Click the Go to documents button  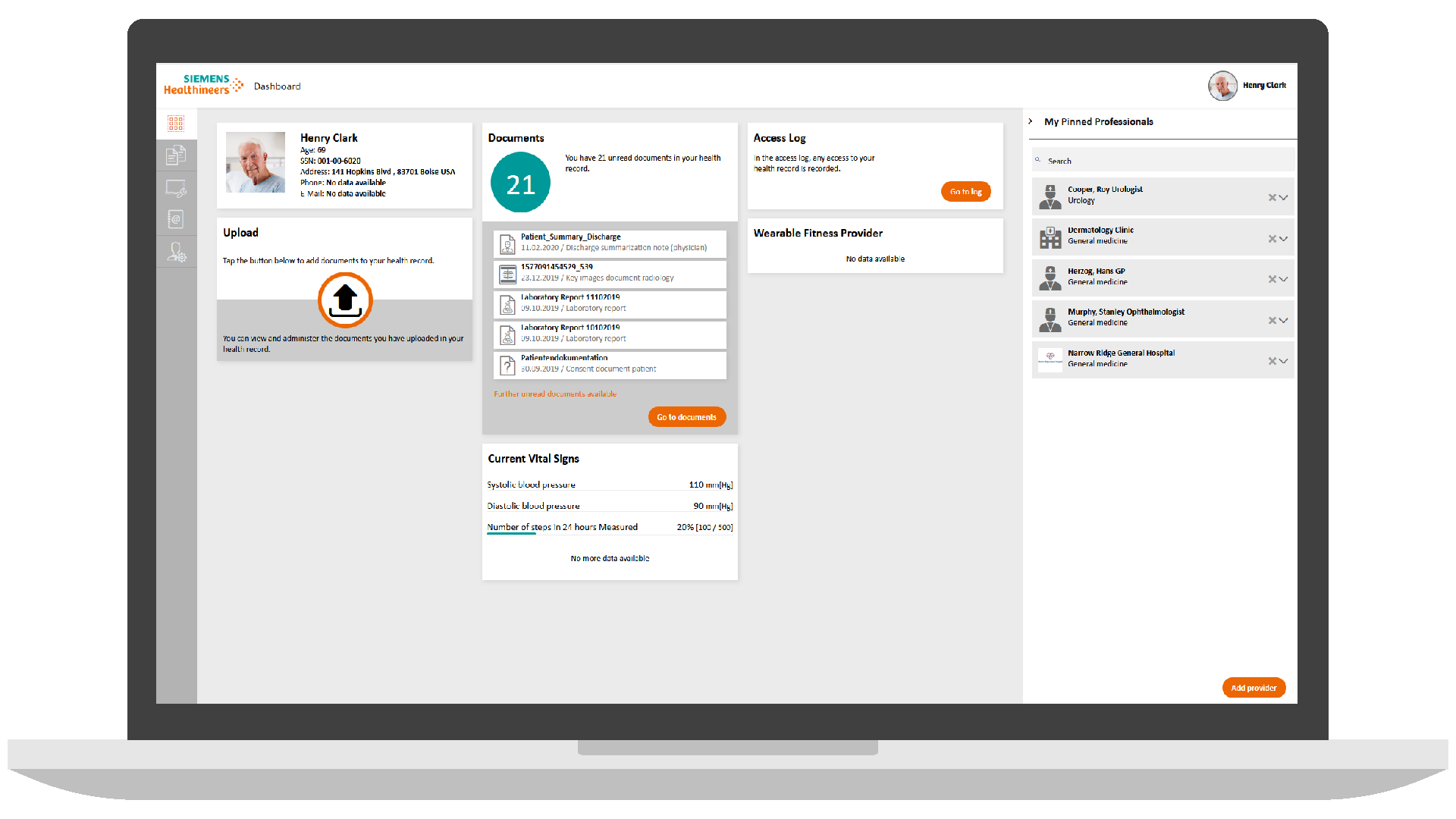click(x=686, y=417)
